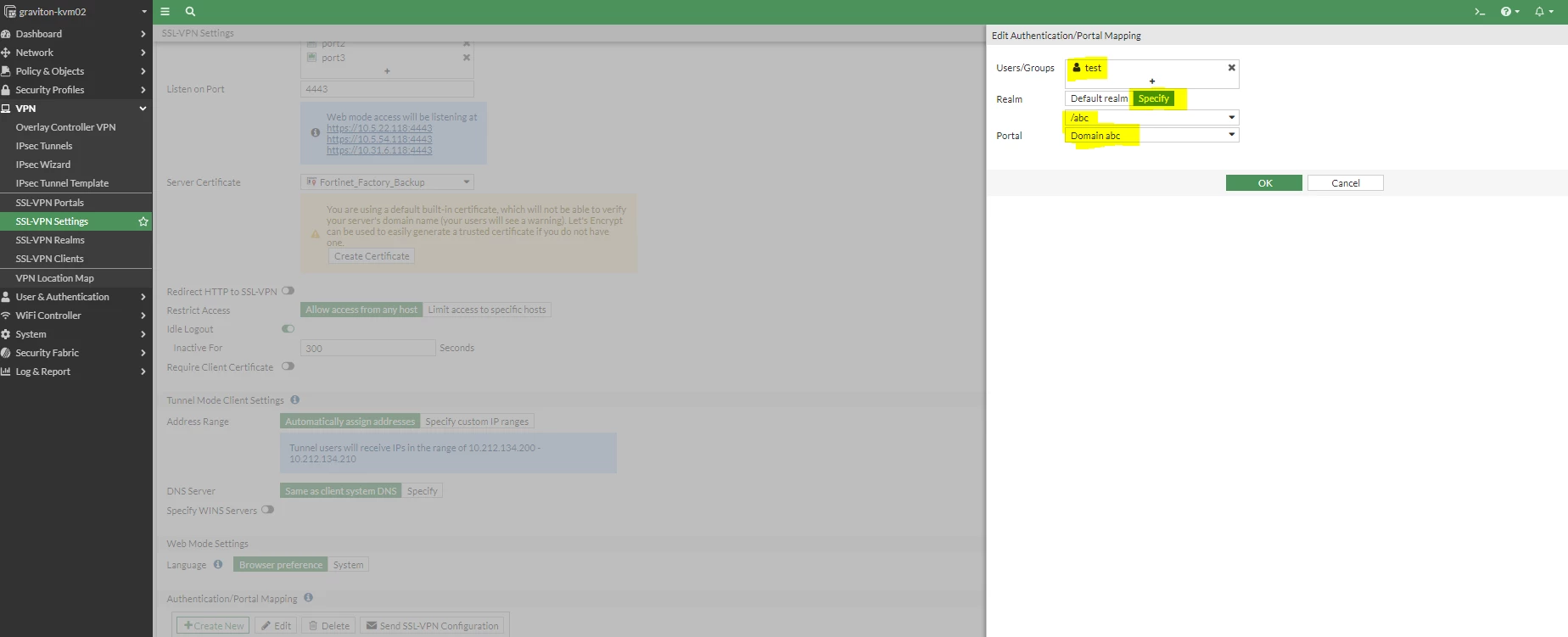
Task: Open the help question mark menu
Action: 1509,12
